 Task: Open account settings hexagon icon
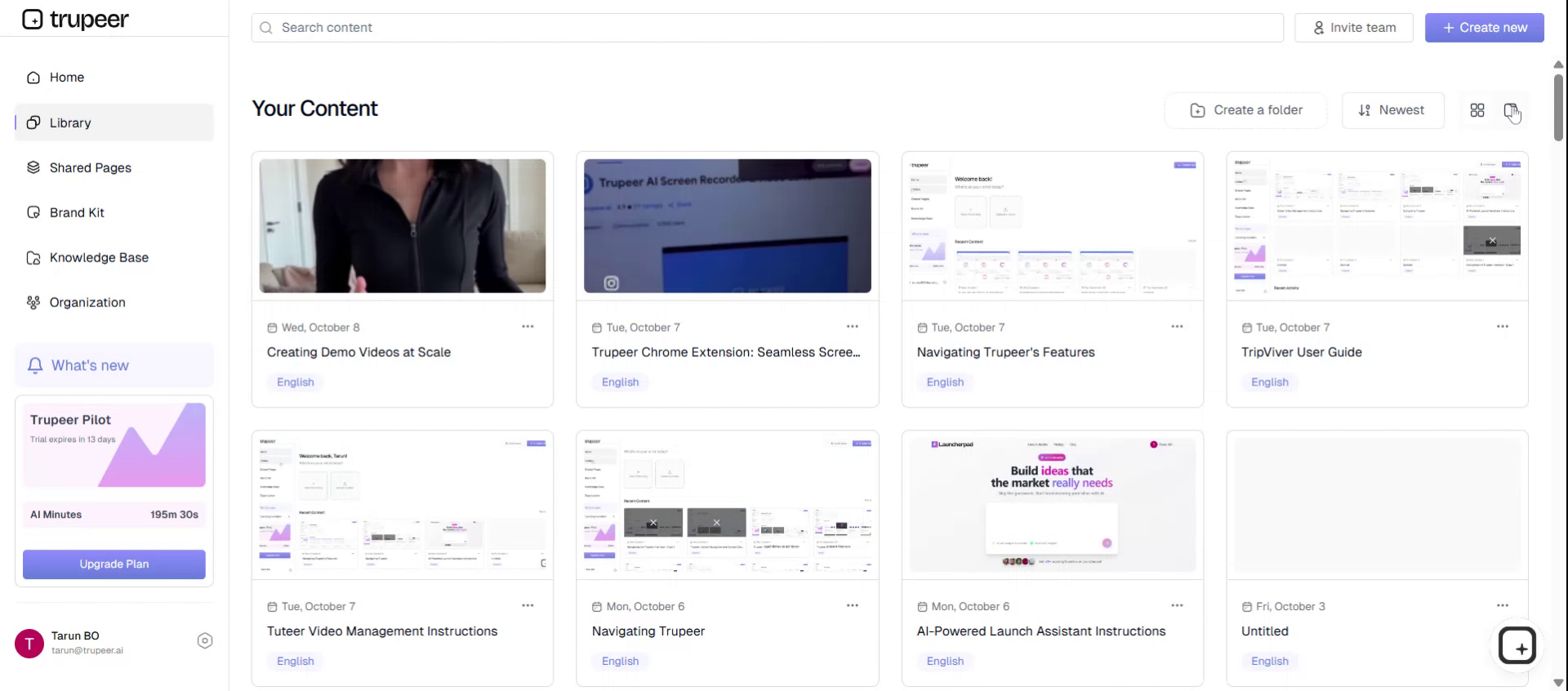click(205, 641)
